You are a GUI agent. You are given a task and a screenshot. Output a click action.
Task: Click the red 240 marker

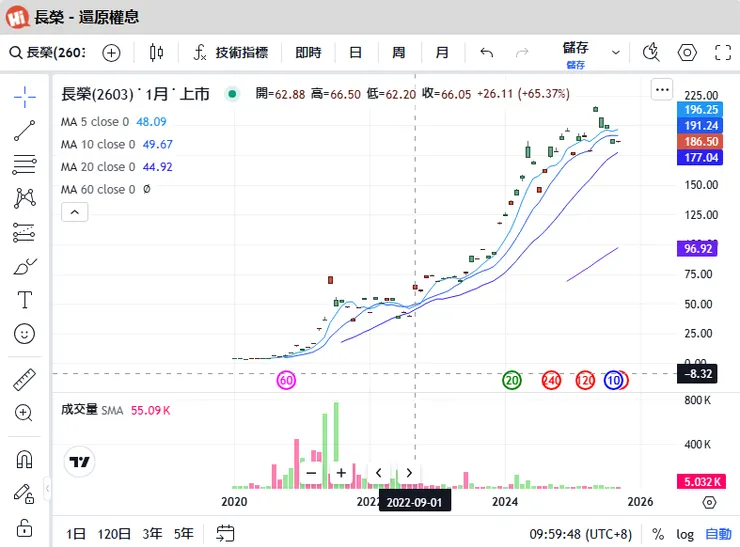click(551, 380)
